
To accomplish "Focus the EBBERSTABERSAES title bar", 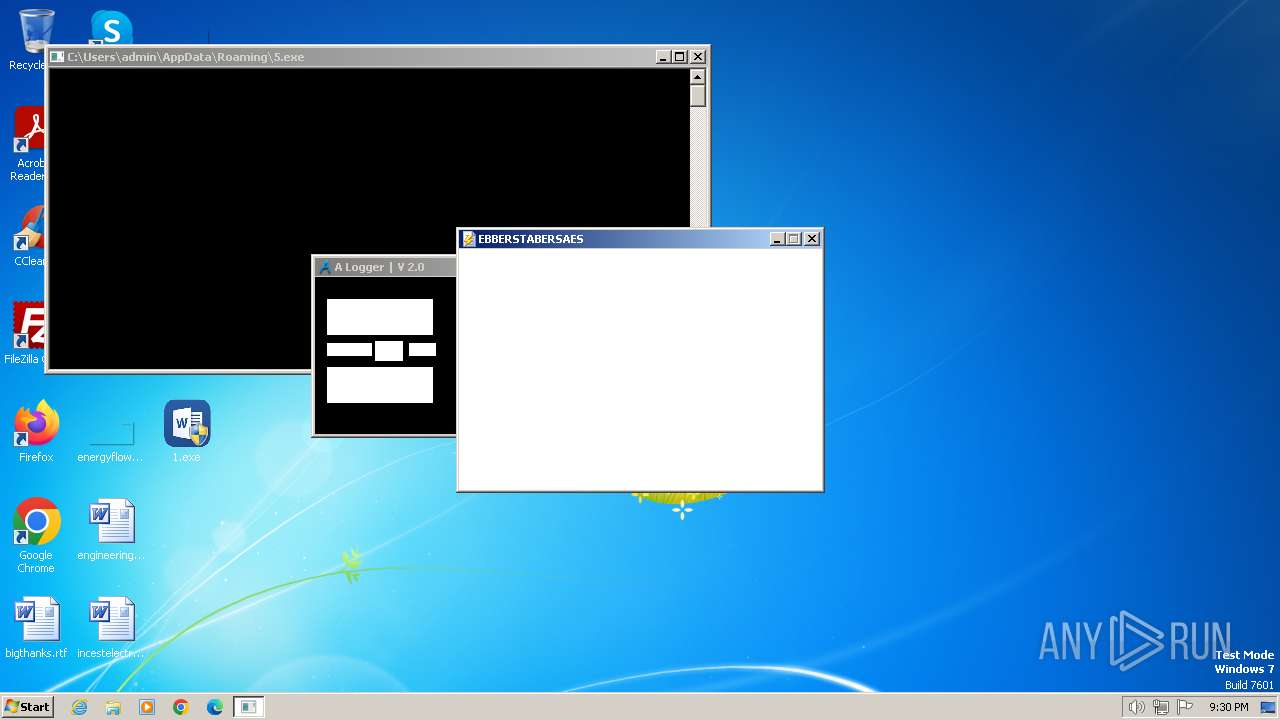I will tap(640, 239).
